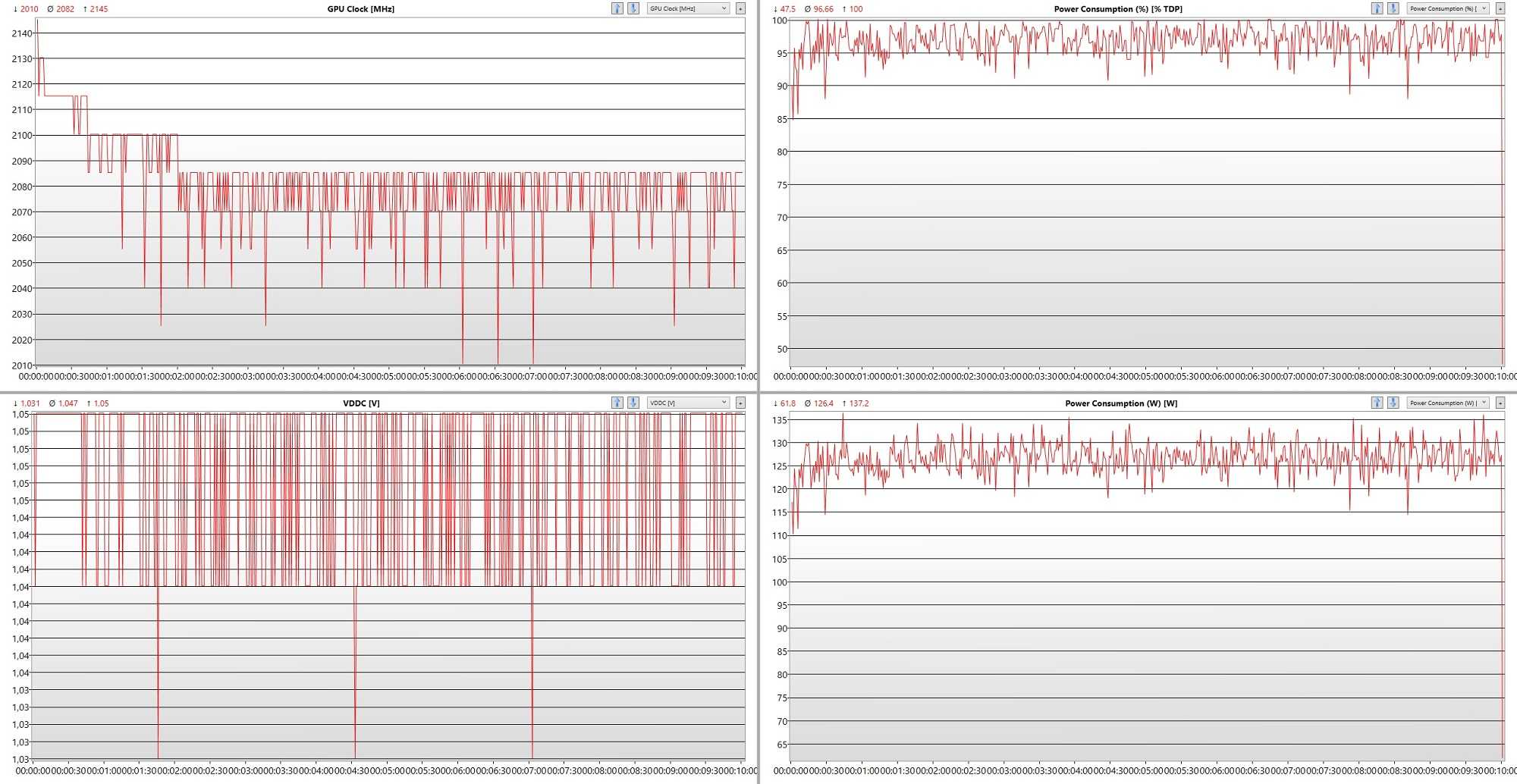Click up arrow icon in GPU Clock panel

(617, 8)
